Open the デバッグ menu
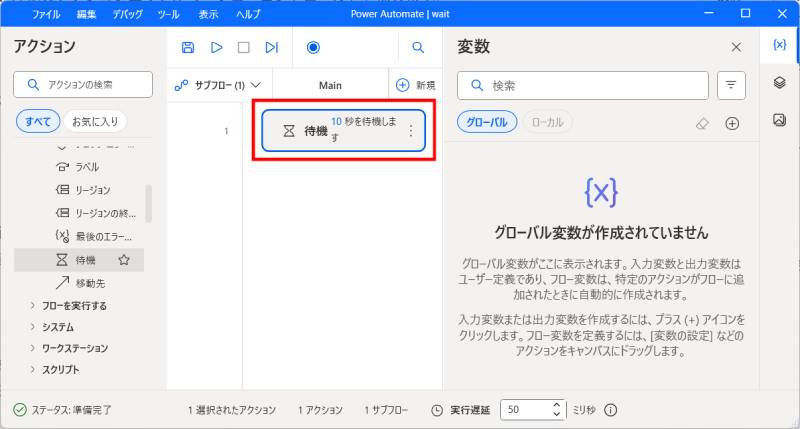The image size is (800, 429). (x=127, y=15)
